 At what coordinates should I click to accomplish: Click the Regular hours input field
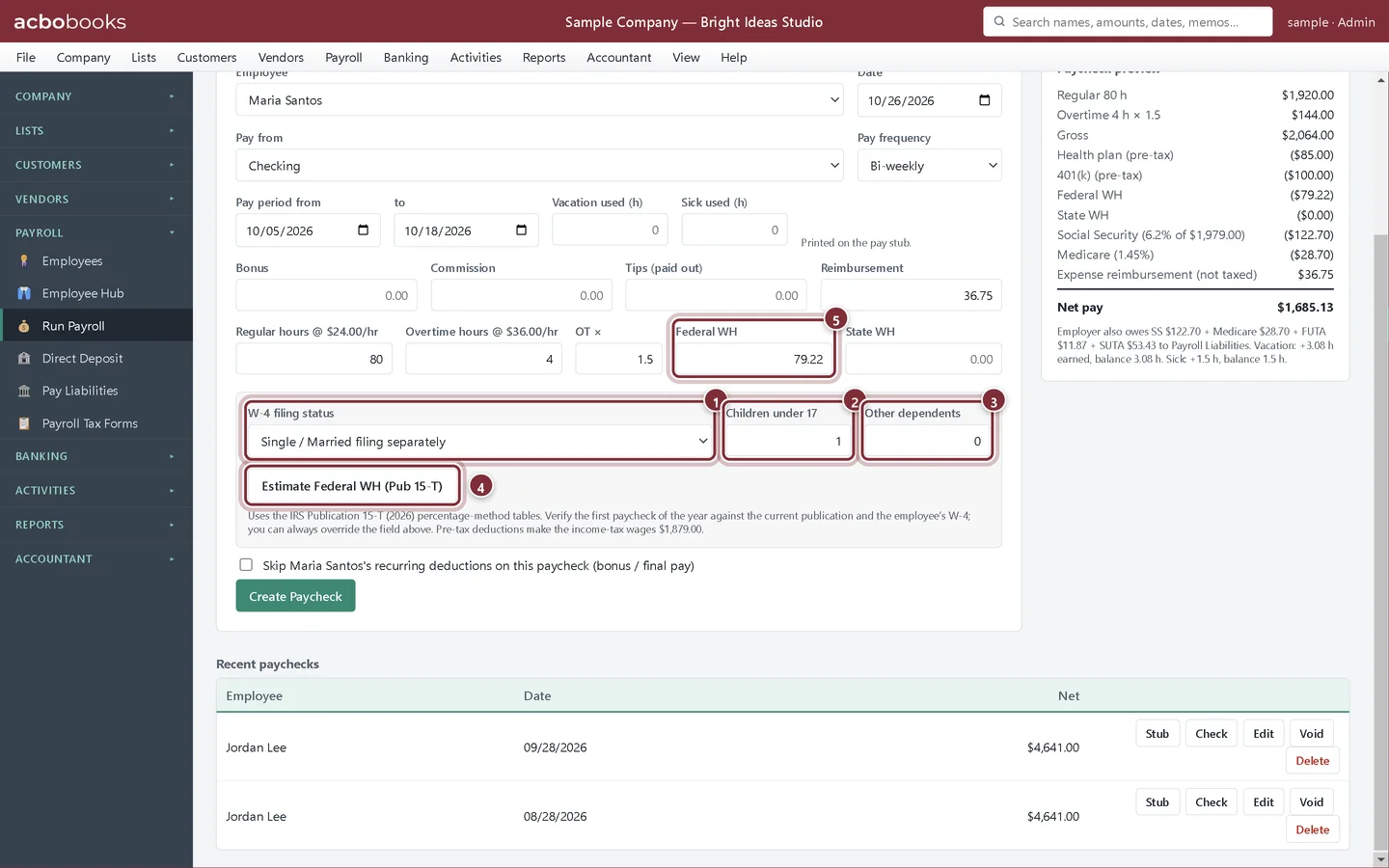tap(314, 359)
